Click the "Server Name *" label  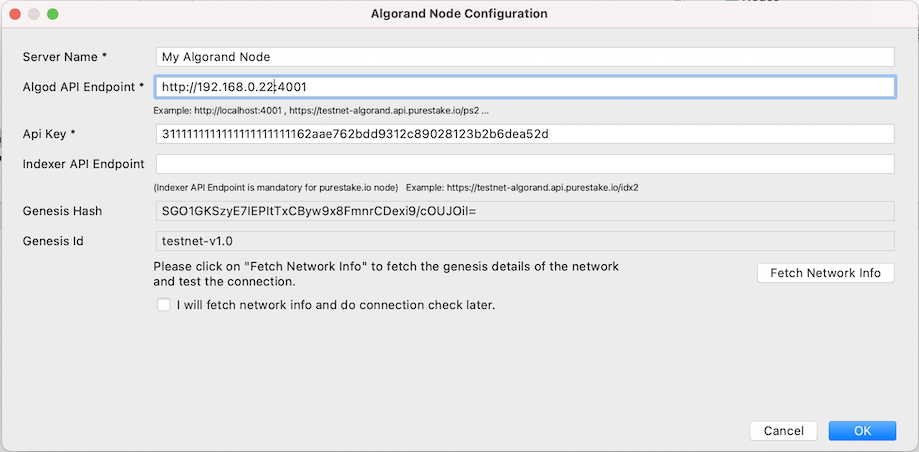pyautogui.click(x=64, y=57)
